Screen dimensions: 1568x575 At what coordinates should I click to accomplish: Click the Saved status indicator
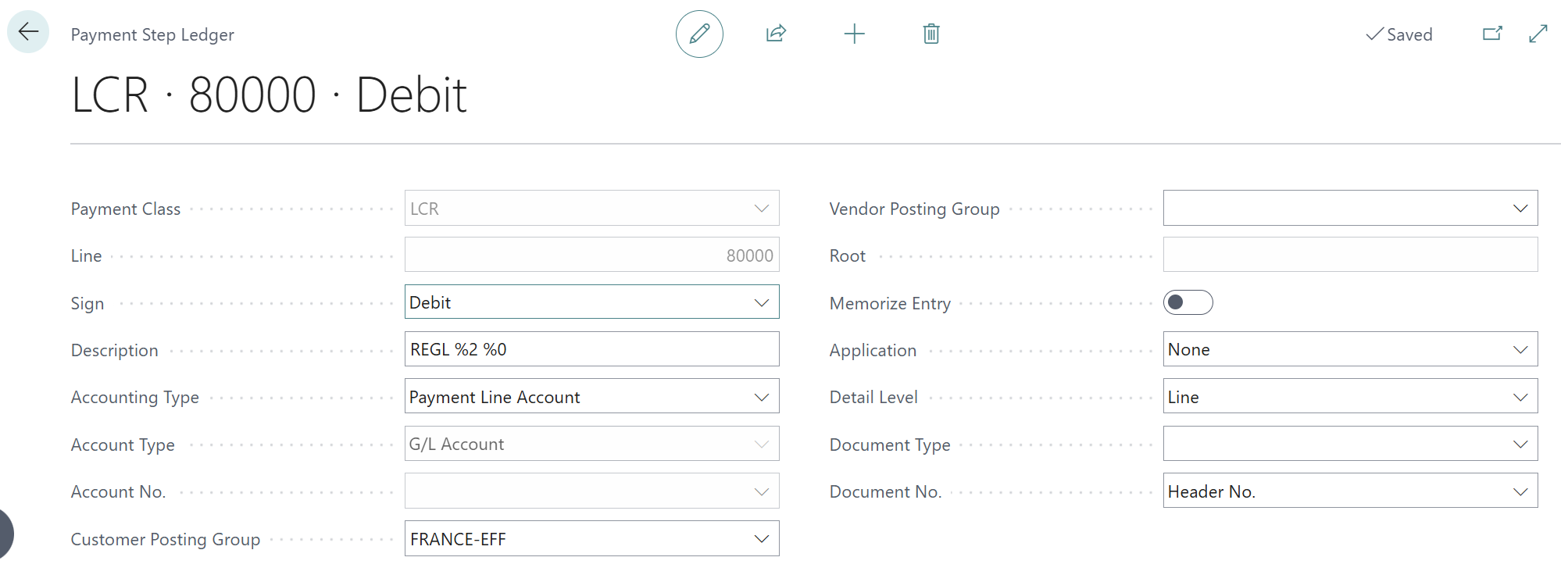(1399, 34)
